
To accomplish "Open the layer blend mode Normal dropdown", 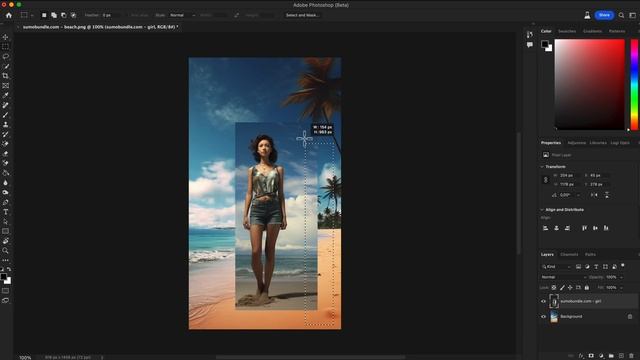I will coord(564,277).
